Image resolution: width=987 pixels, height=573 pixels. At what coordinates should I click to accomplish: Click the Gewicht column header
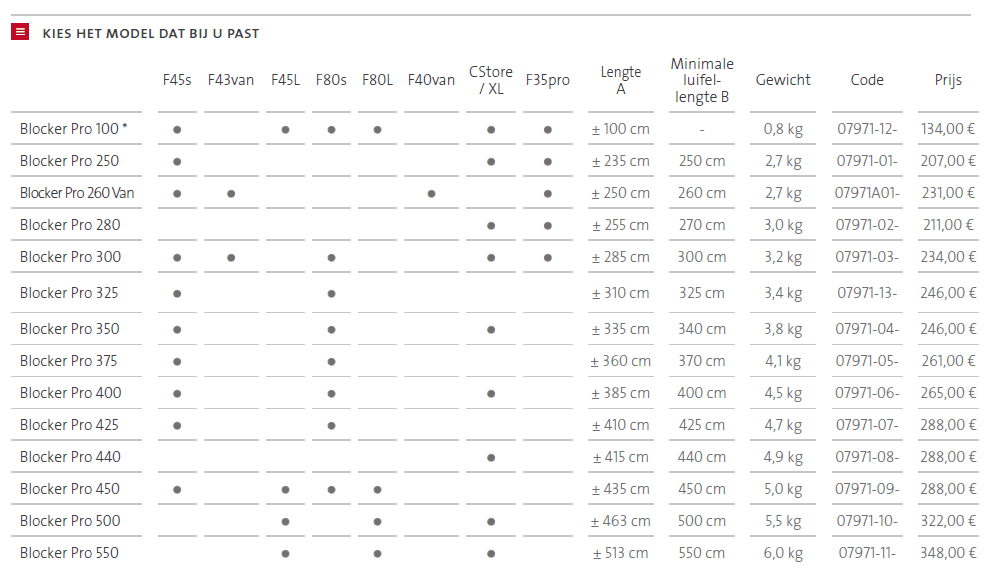point(783,80)
